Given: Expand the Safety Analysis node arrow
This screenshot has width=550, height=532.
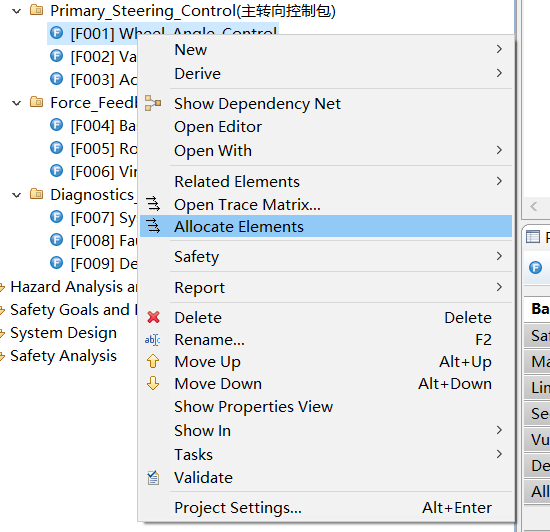Looking at the screenshot, I should point(2,356).
